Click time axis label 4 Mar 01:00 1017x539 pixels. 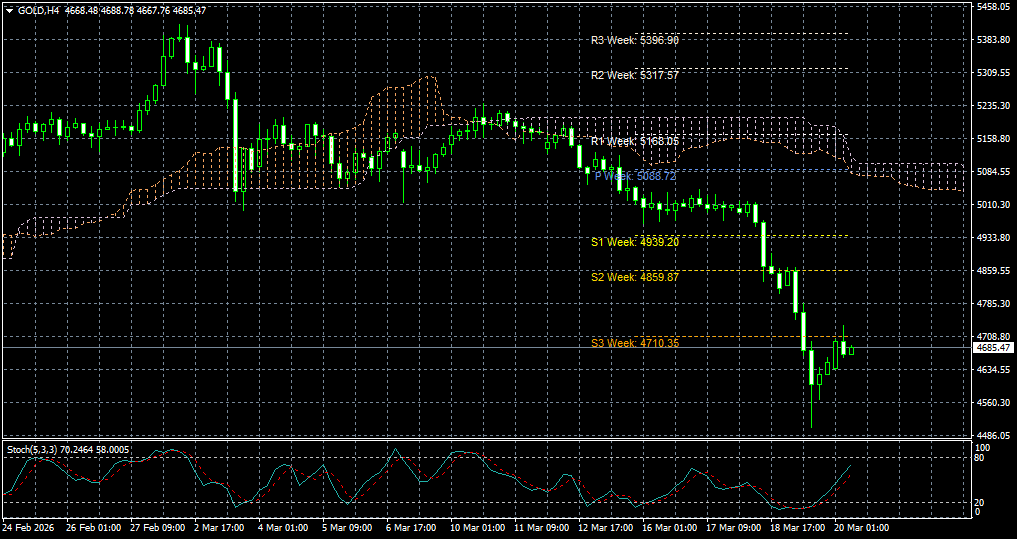(281, 528)
